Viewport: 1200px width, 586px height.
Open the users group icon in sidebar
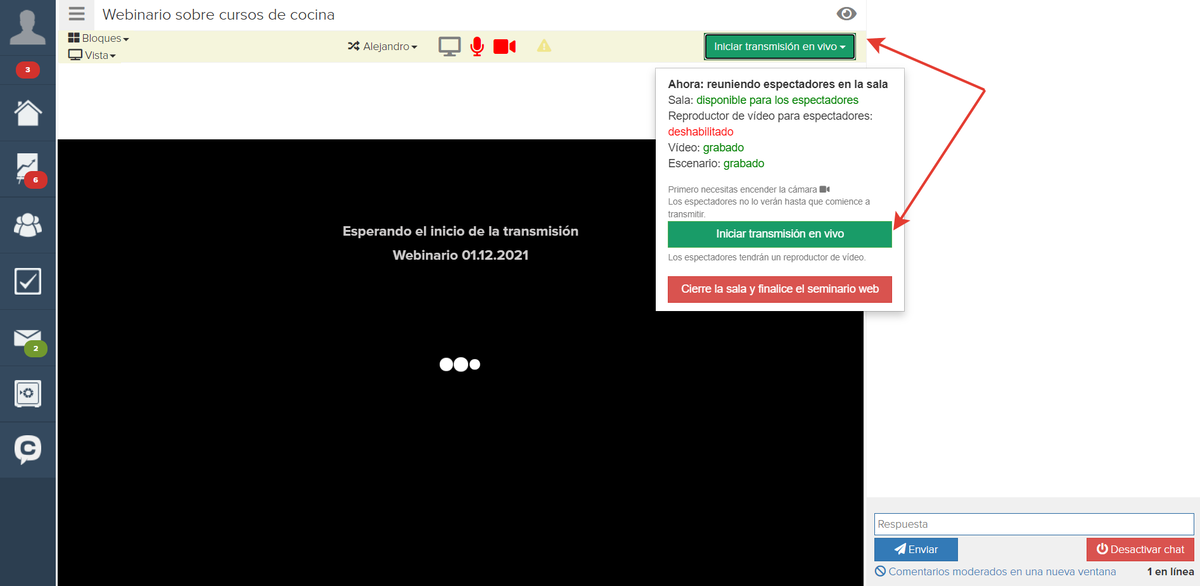[28, 225]
